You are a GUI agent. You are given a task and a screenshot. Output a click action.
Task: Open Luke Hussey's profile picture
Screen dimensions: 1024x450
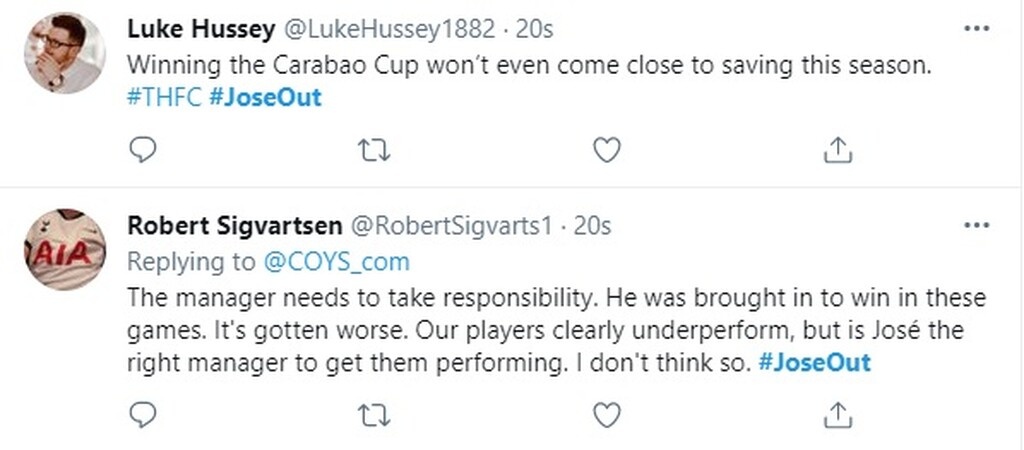(65, 53)
